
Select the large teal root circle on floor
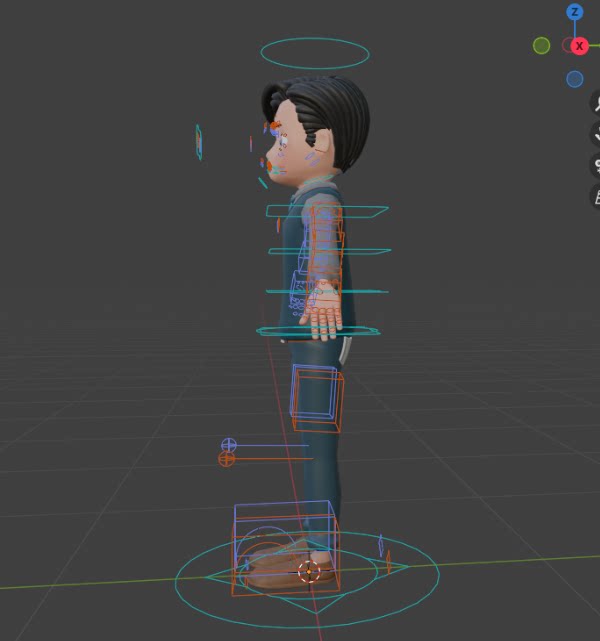(x=307, y=580)
